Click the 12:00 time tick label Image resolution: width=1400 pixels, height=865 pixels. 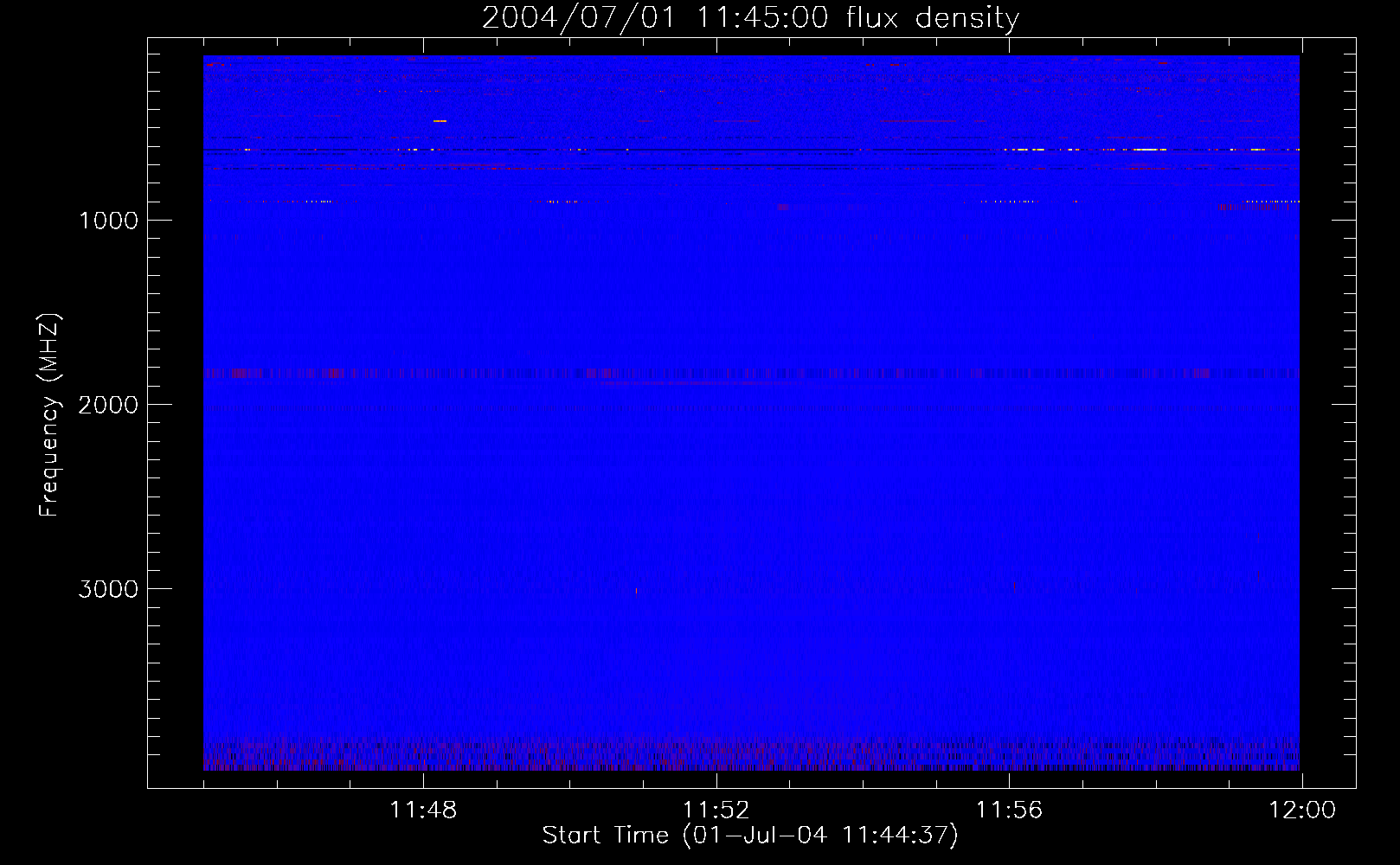[1302, 811]
